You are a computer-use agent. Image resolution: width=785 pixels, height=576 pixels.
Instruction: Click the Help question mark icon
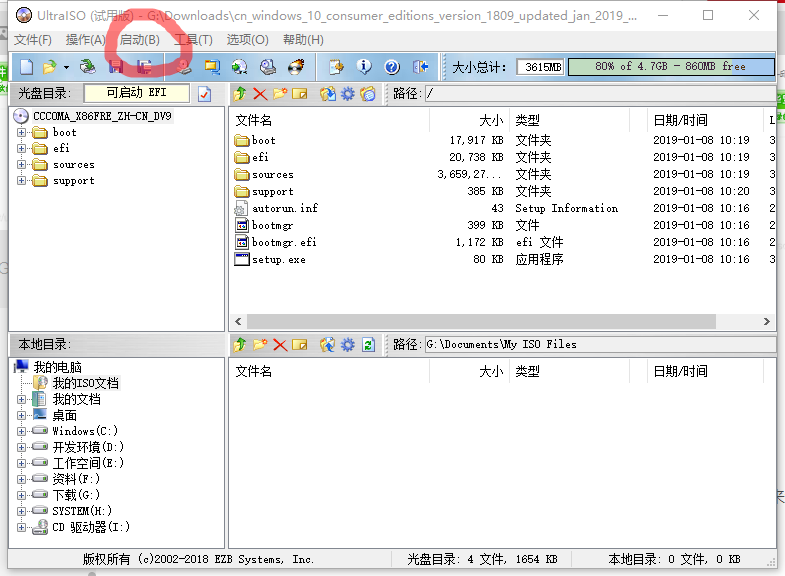[x=392, y=67]
